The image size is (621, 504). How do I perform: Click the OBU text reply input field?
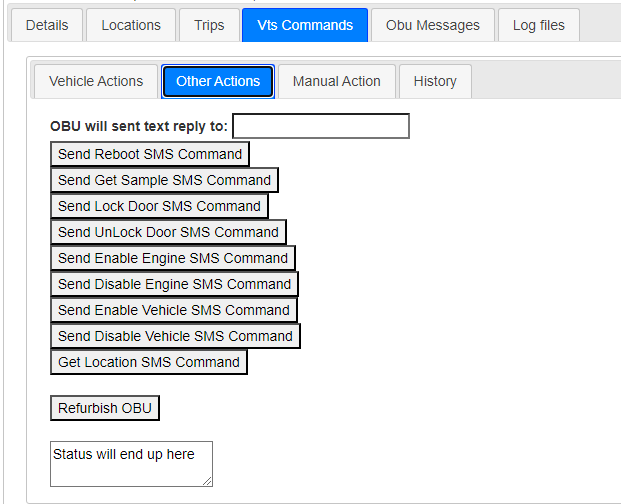[321, 126]
